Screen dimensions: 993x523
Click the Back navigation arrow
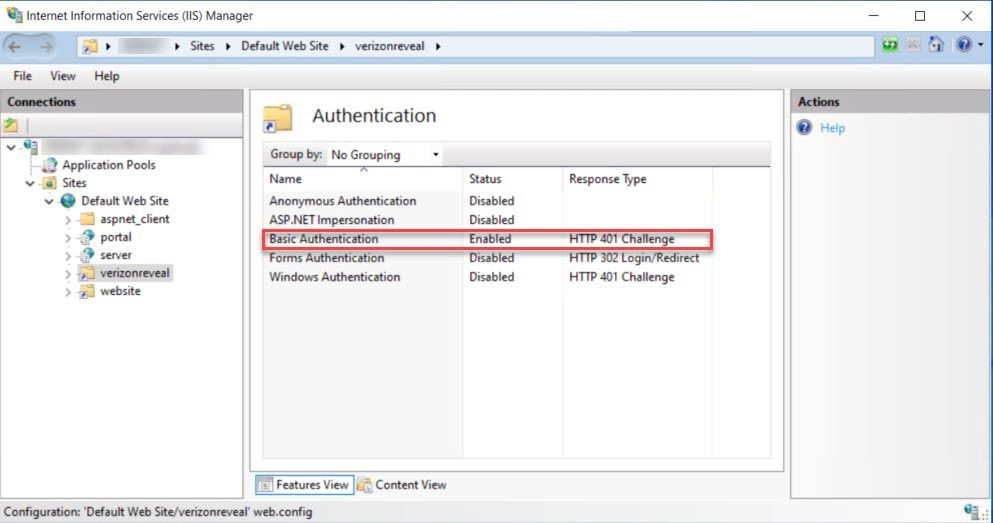(x=15, y=46)
